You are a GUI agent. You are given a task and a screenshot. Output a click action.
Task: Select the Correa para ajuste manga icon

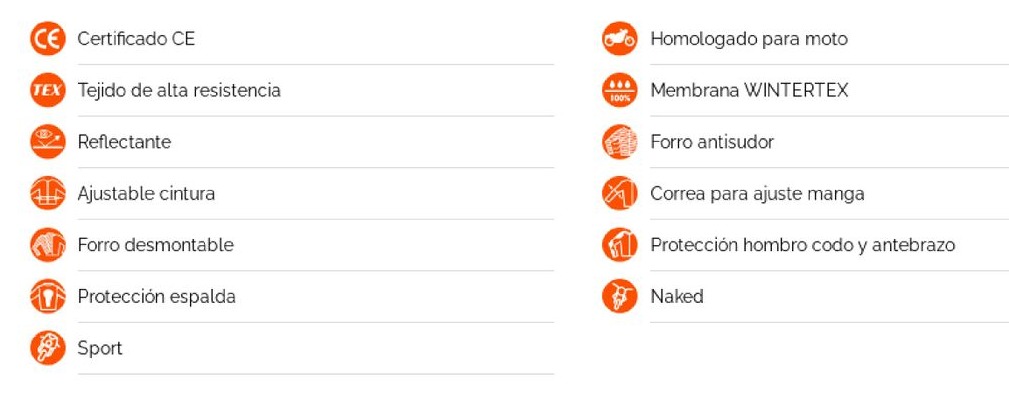(620, 193)
